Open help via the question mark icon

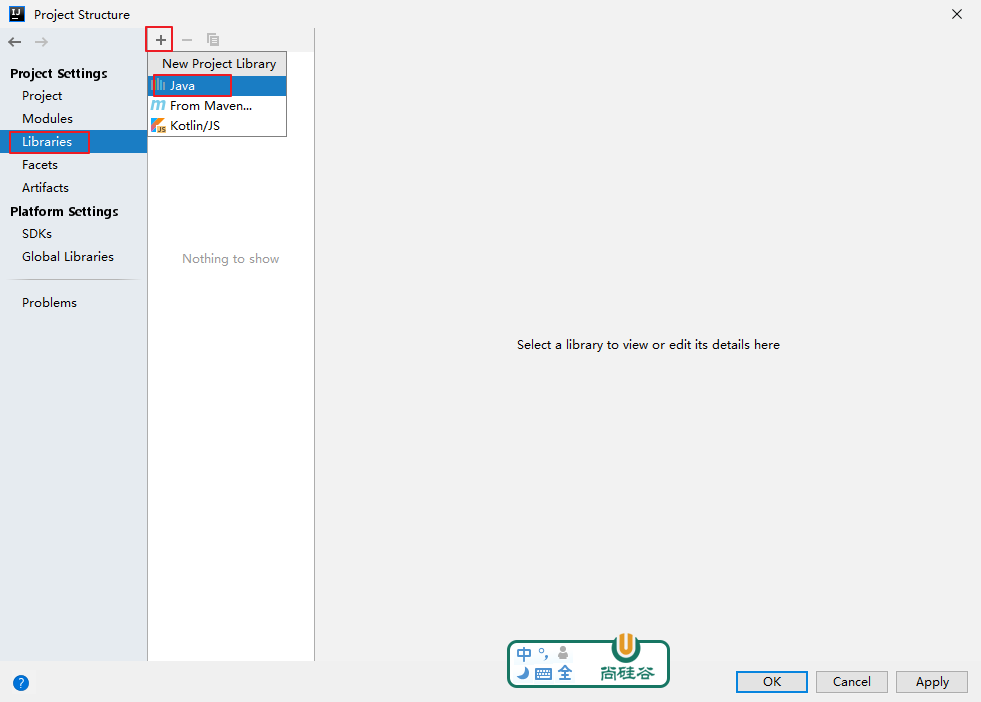click(21, 683)
